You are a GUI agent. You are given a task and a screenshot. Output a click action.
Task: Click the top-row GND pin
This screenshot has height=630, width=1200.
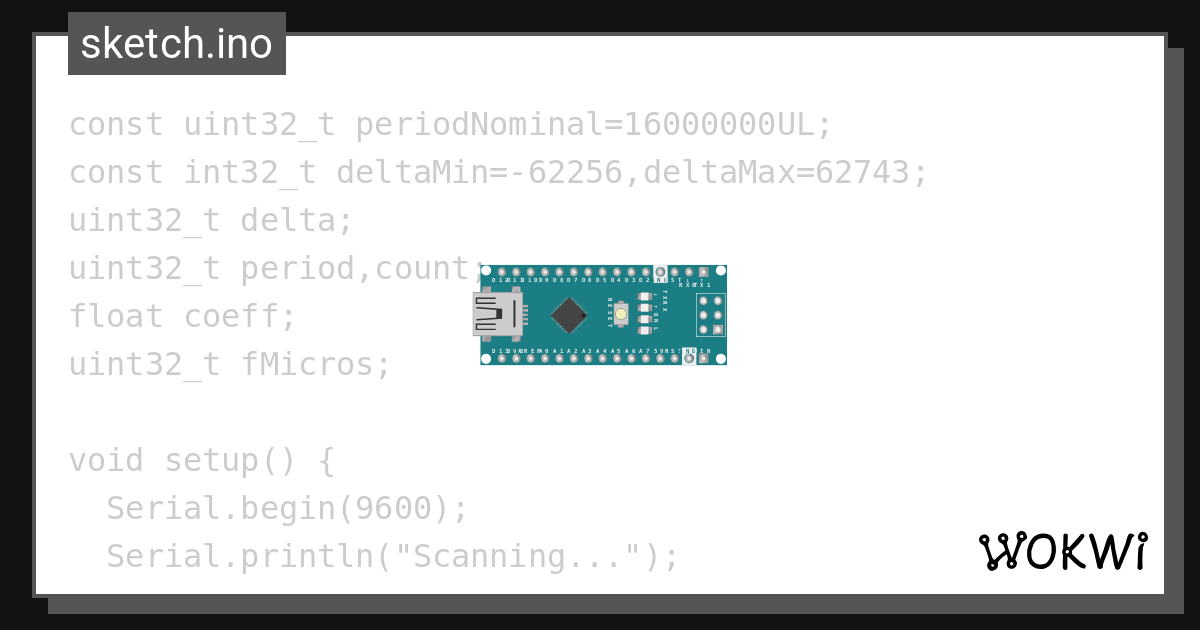click(x=660, y=272)
